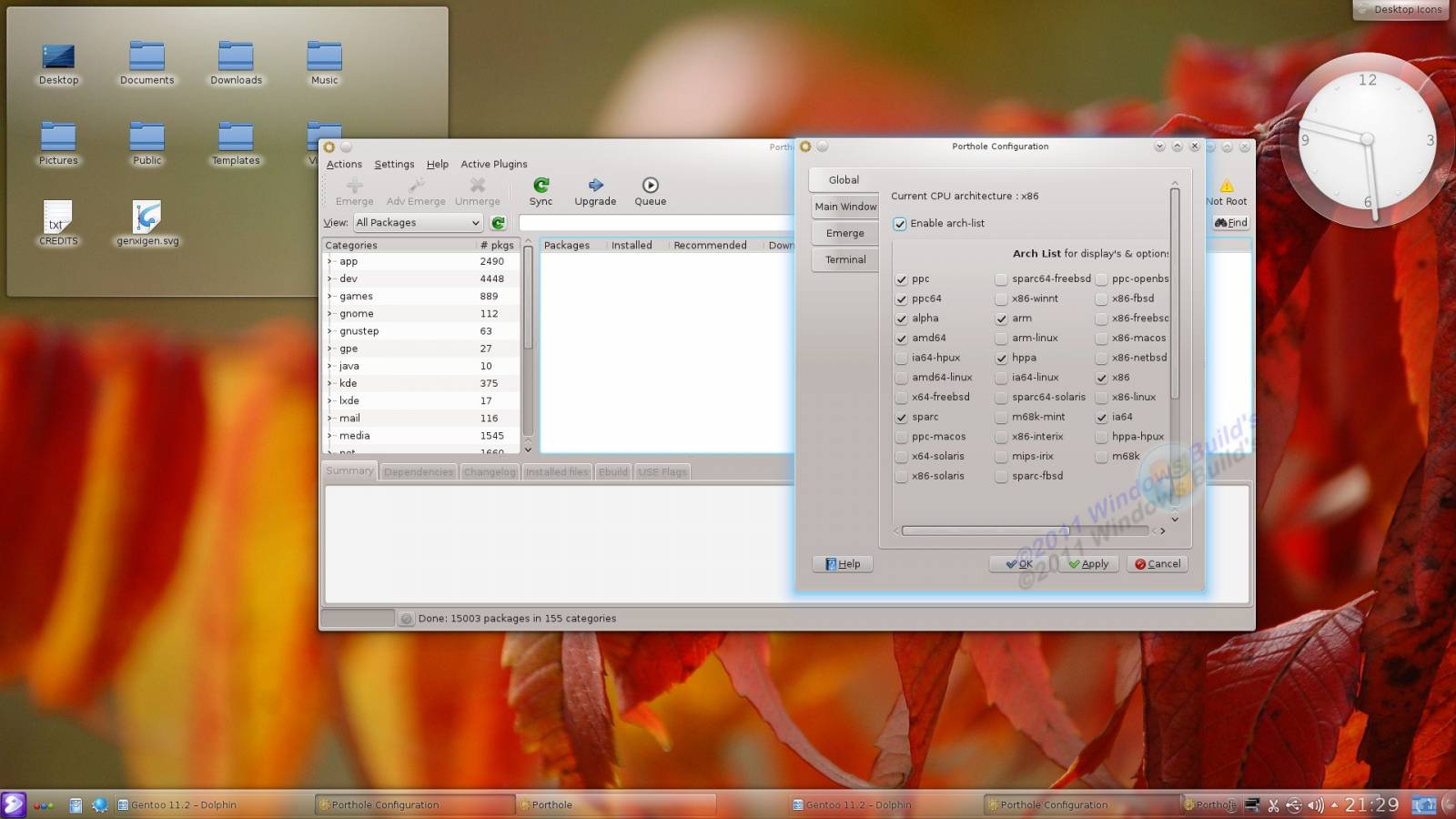Select the Global config tab
The image size is (1456, 819).
click(x=844, y=180)
